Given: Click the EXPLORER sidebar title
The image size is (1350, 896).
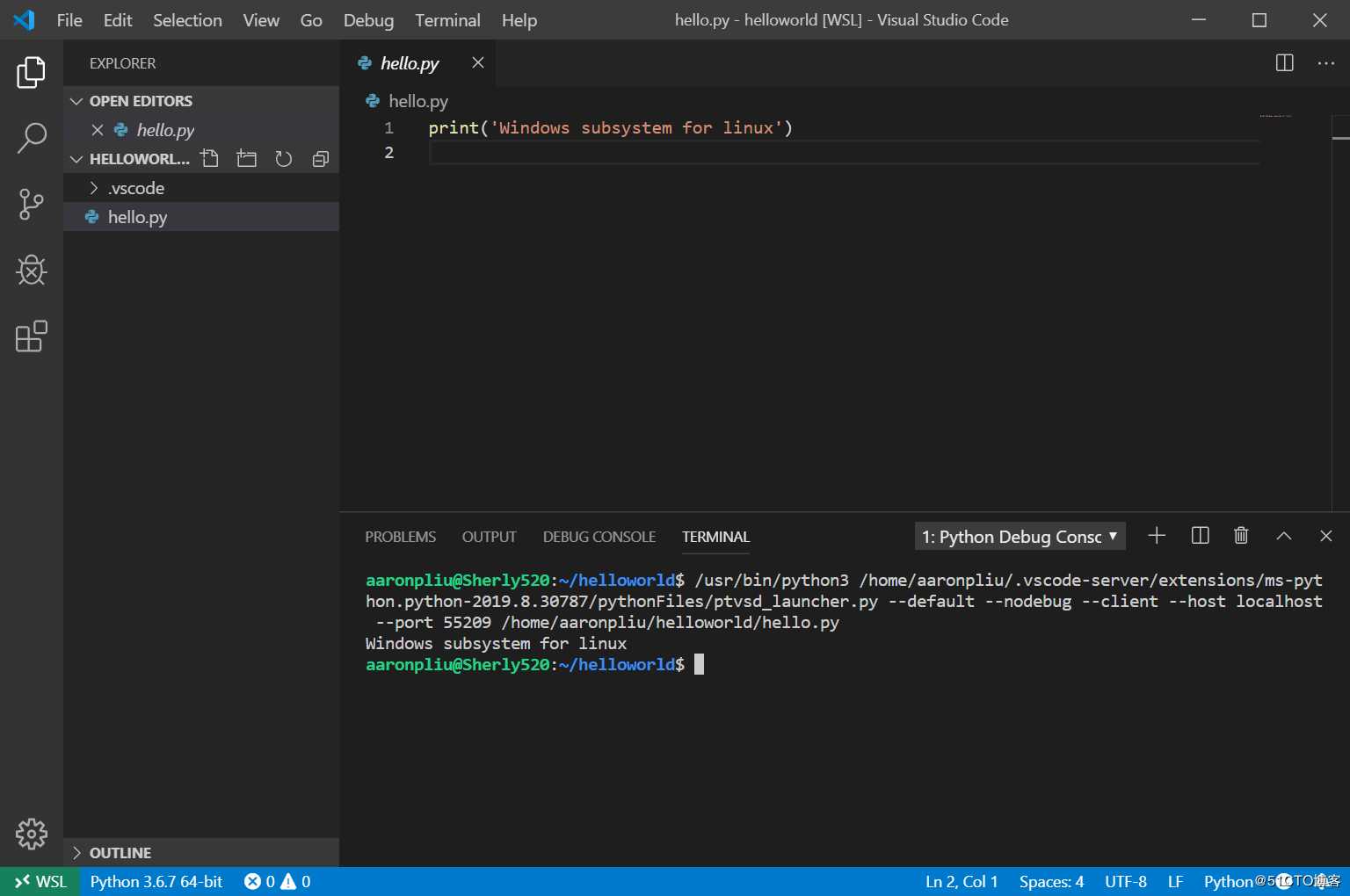Looking at the screenshot, I should tap(122, 63).
